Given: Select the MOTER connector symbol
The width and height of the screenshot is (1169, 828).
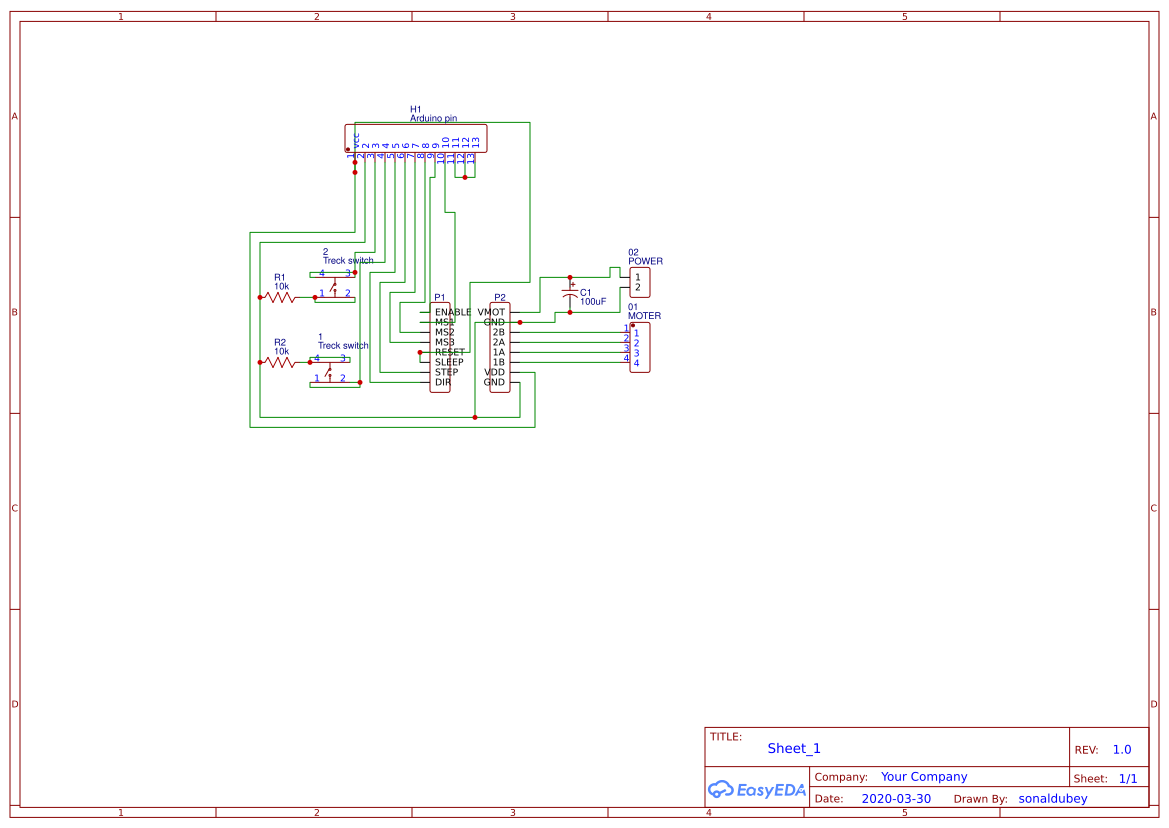Looking at the screenshot, I should pos(638,348).
